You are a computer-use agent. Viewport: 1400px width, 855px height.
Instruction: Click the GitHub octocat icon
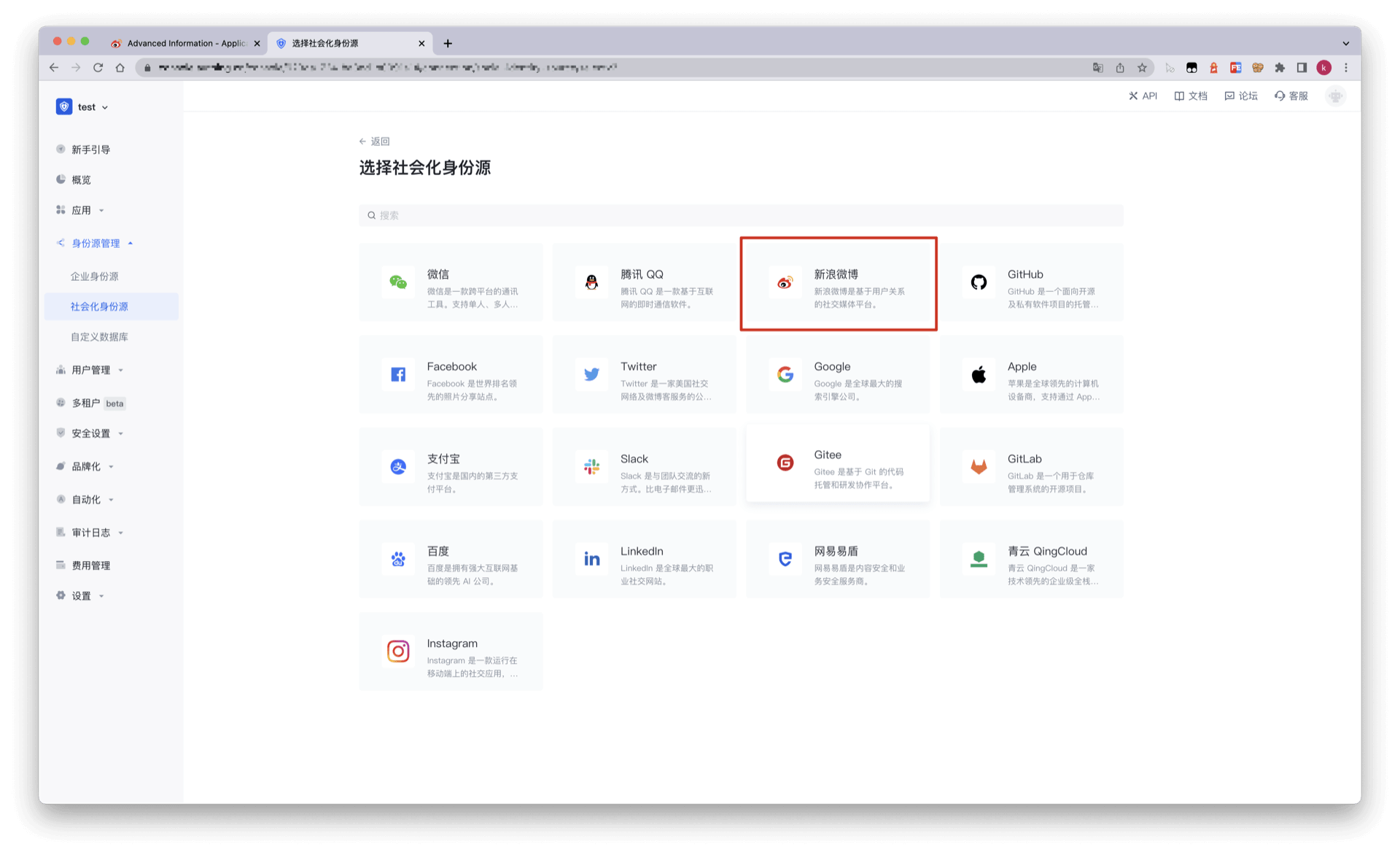click(x=979, y=282)
